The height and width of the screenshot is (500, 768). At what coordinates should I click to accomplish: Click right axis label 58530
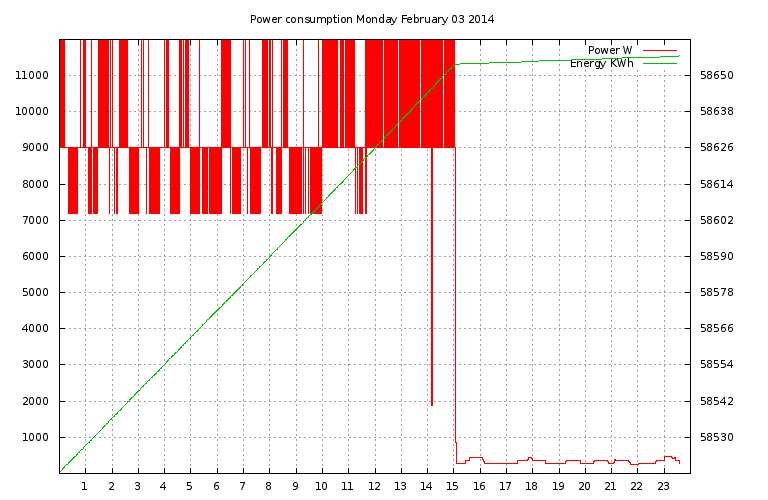[717, 437]
